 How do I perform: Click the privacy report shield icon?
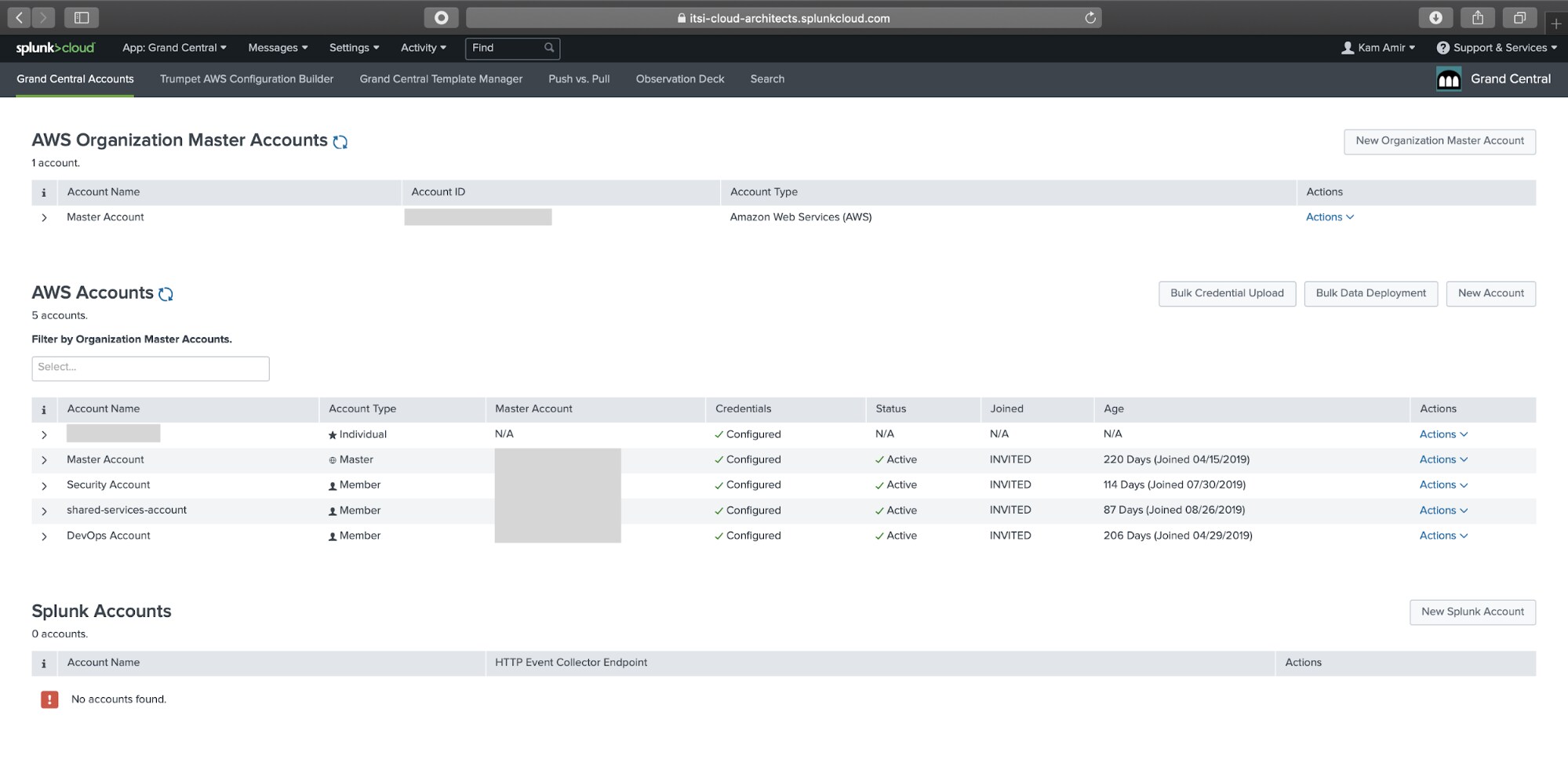442,17
